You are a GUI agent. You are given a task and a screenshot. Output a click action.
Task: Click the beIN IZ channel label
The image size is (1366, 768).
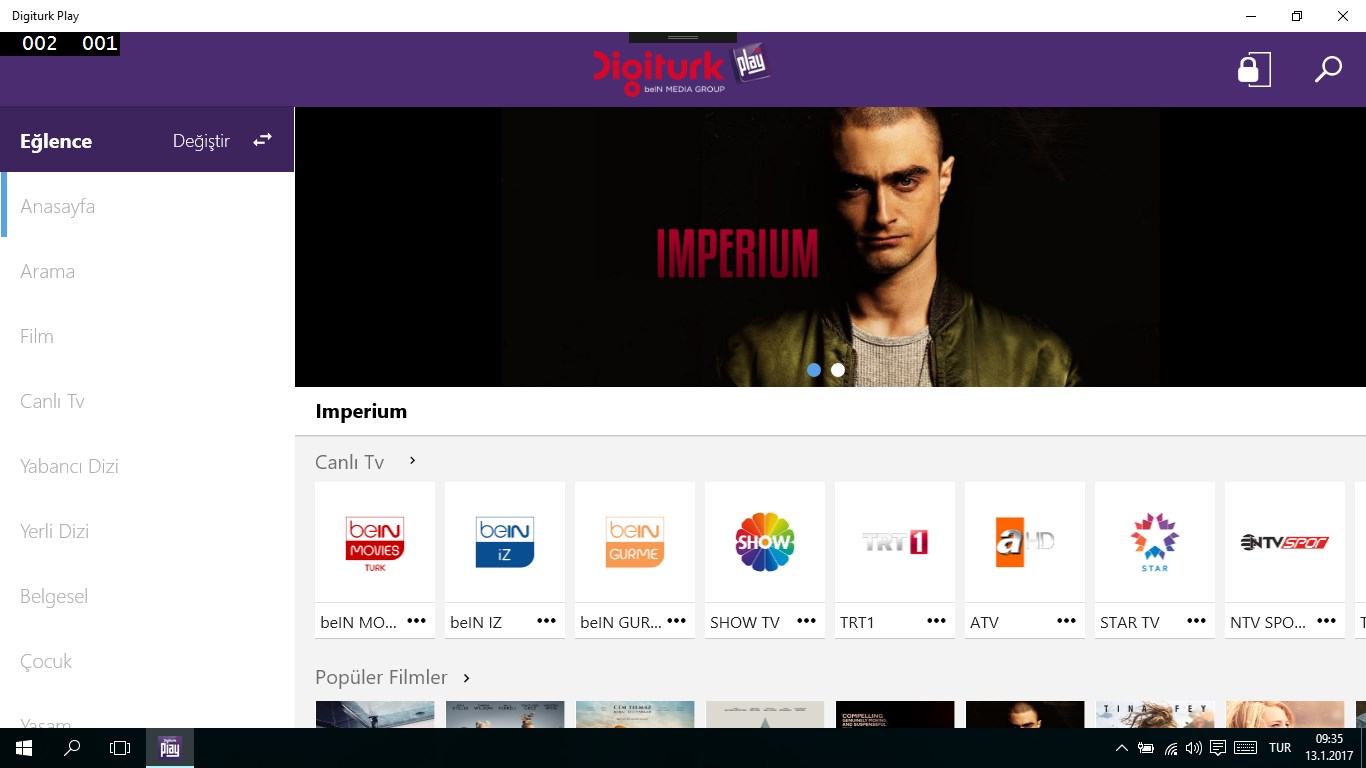click(x=476, y=622)
